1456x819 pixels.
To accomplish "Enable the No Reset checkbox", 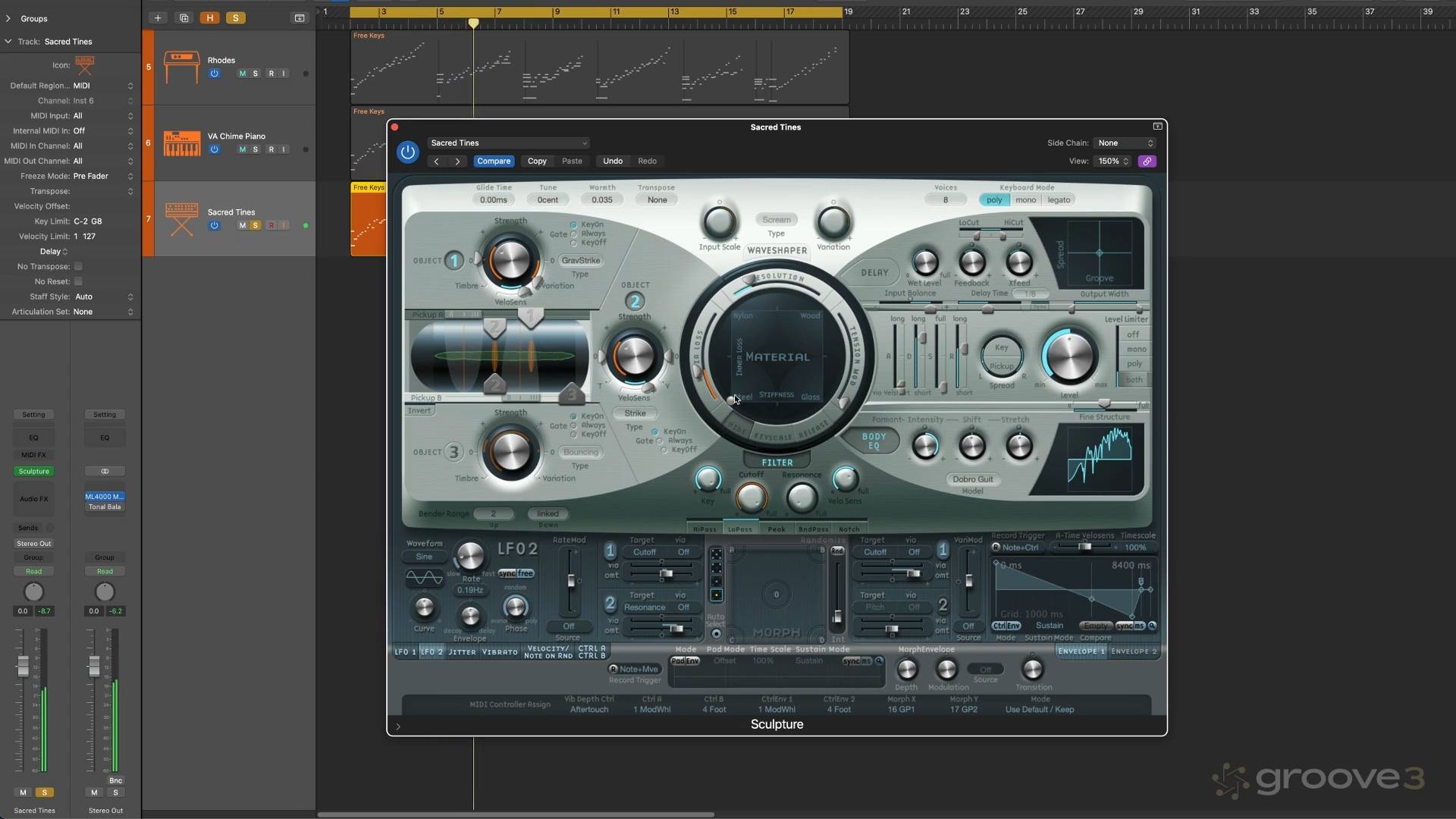I will click(78, 281).
